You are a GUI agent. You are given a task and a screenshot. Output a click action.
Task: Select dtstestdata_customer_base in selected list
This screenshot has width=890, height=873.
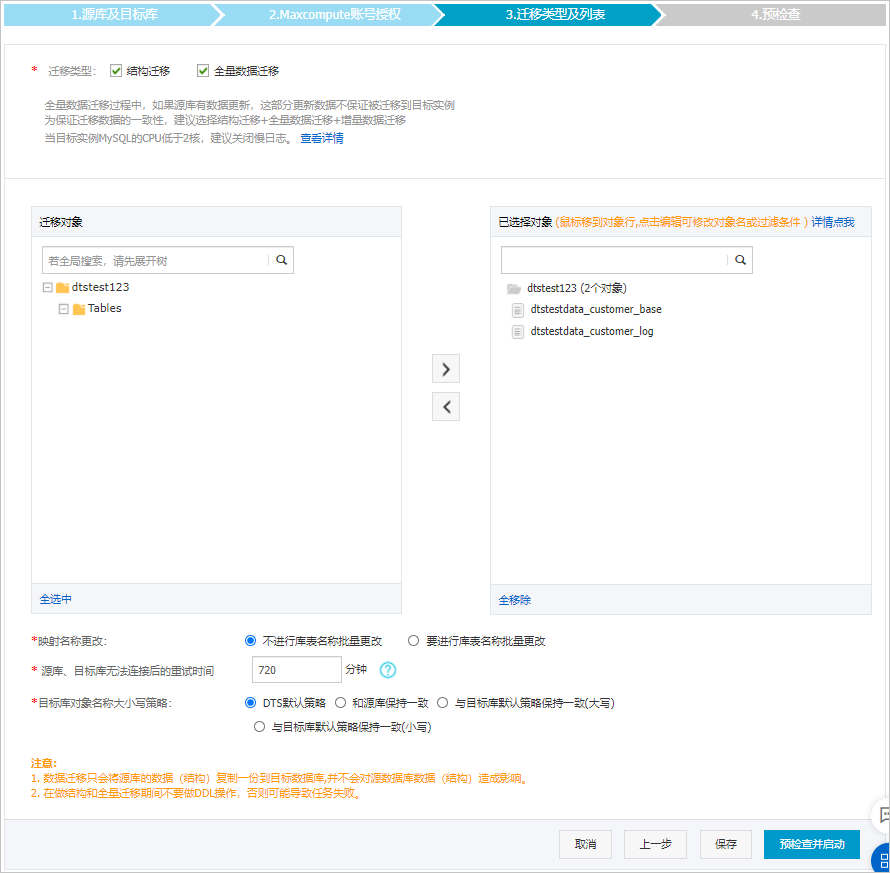point(596,309)
